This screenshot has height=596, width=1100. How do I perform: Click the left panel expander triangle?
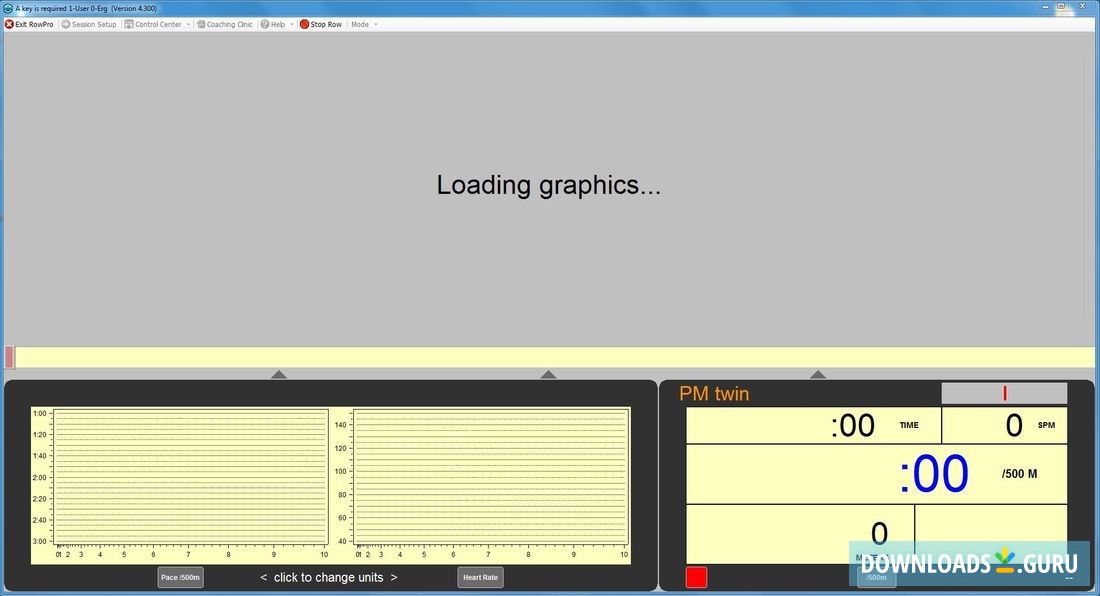pyautogui.click(x=279, y=374)
